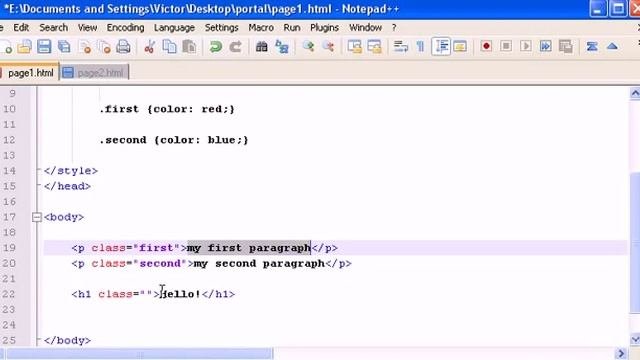Click the vertical scrollbar thumb

coord(635,242)
